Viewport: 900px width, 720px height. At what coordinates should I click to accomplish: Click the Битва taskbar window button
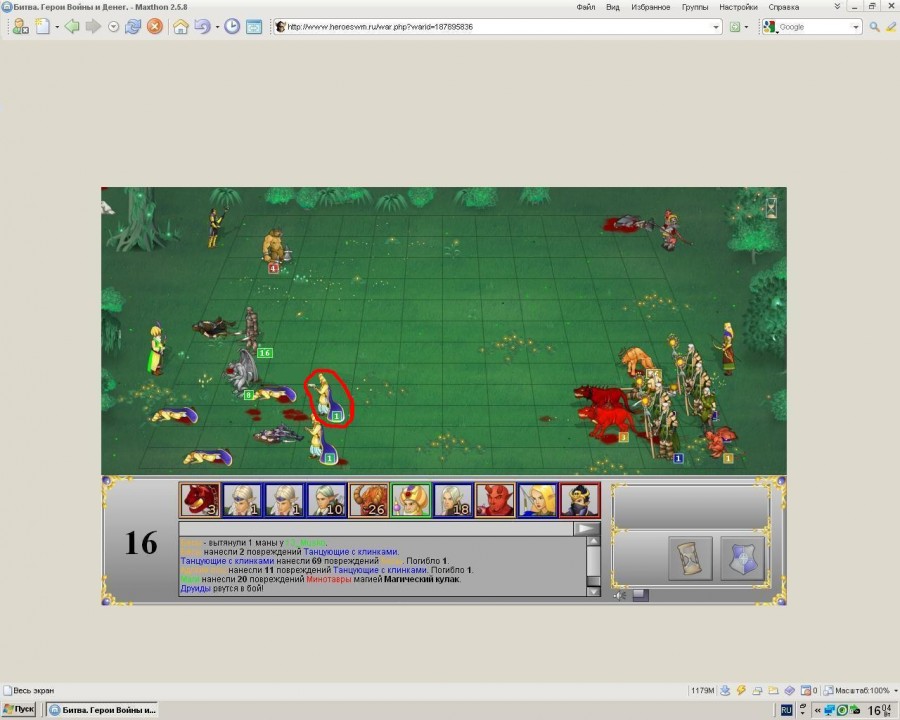click(102, 710)
